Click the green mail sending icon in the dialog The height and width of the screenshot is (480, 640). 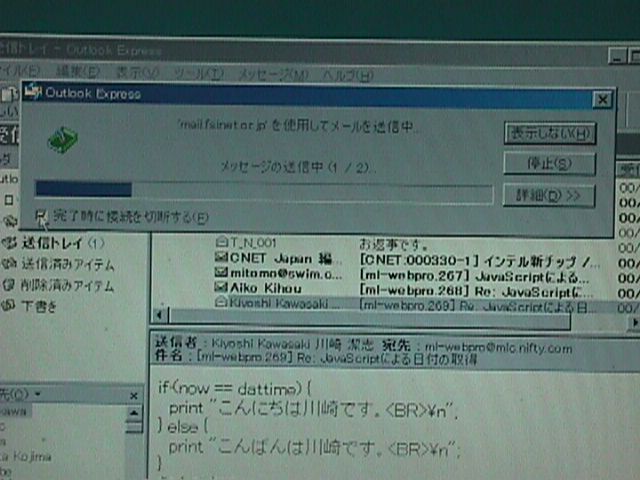62,140
